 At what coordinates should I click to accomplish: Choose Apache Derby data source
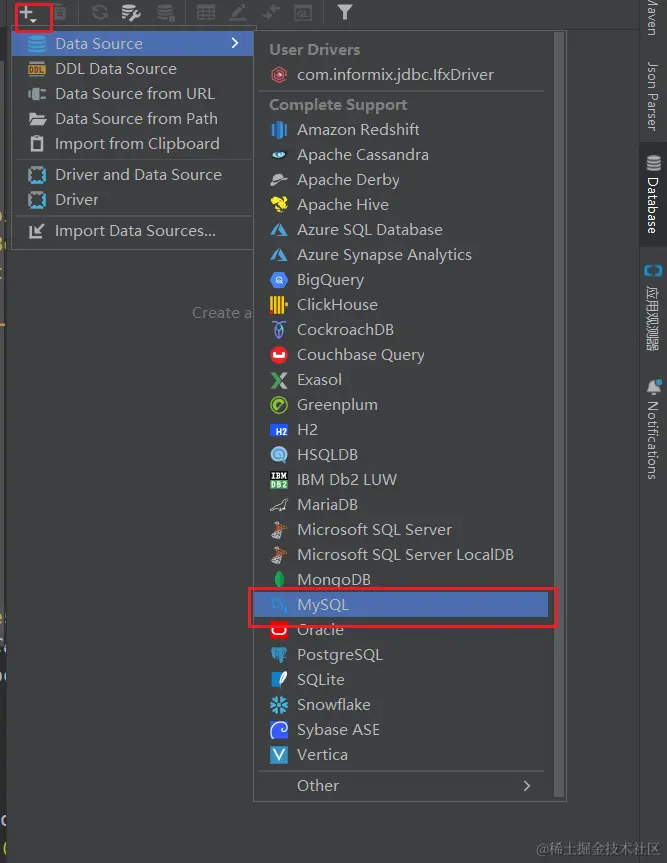coord(401,180)
